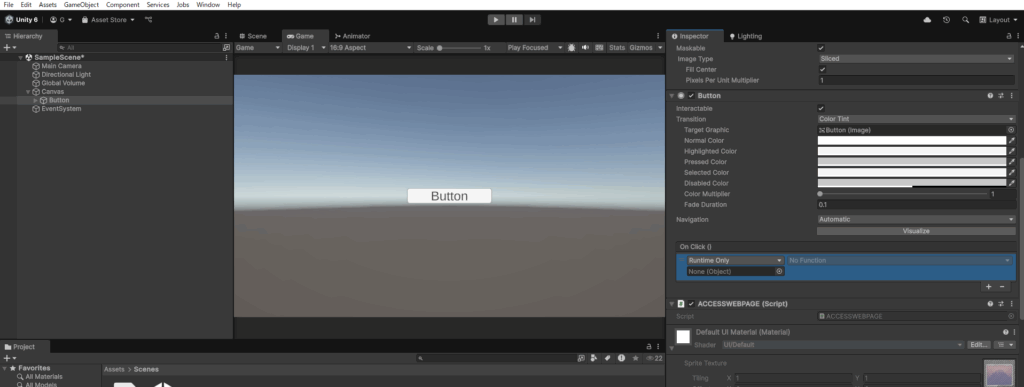Open help for the Button component

991,96
